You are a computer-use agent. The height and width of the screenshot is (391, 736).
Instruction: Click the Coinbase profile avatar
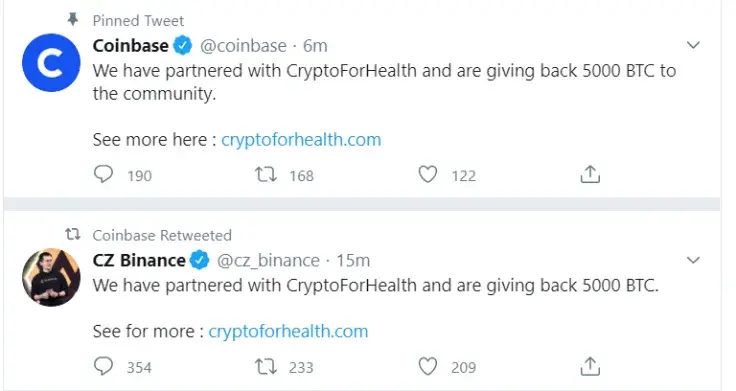[x=51, y=62]
